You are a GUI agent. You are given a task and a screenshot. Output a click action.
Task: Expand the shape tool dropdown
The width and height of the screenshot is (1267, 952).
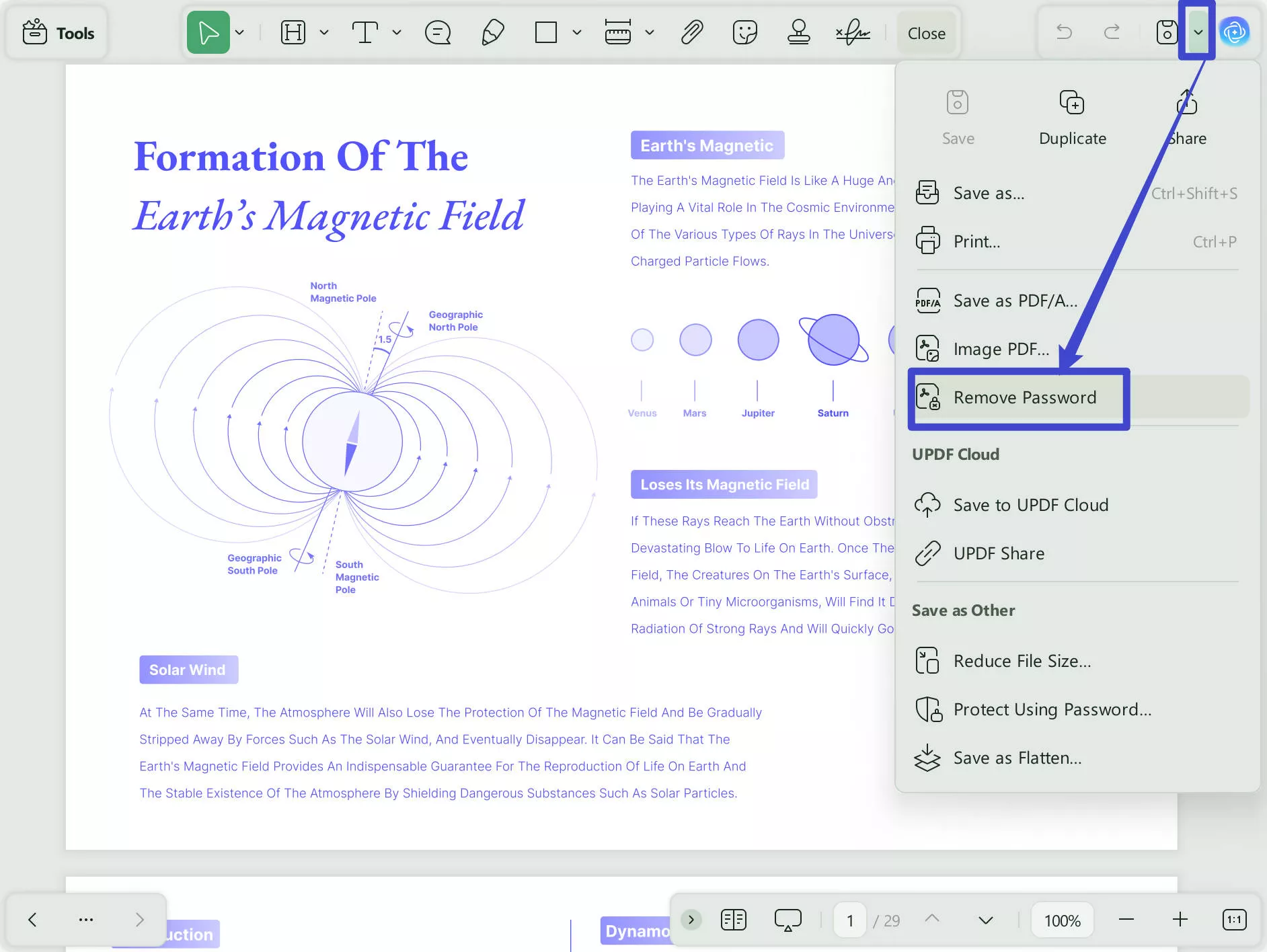575,32
